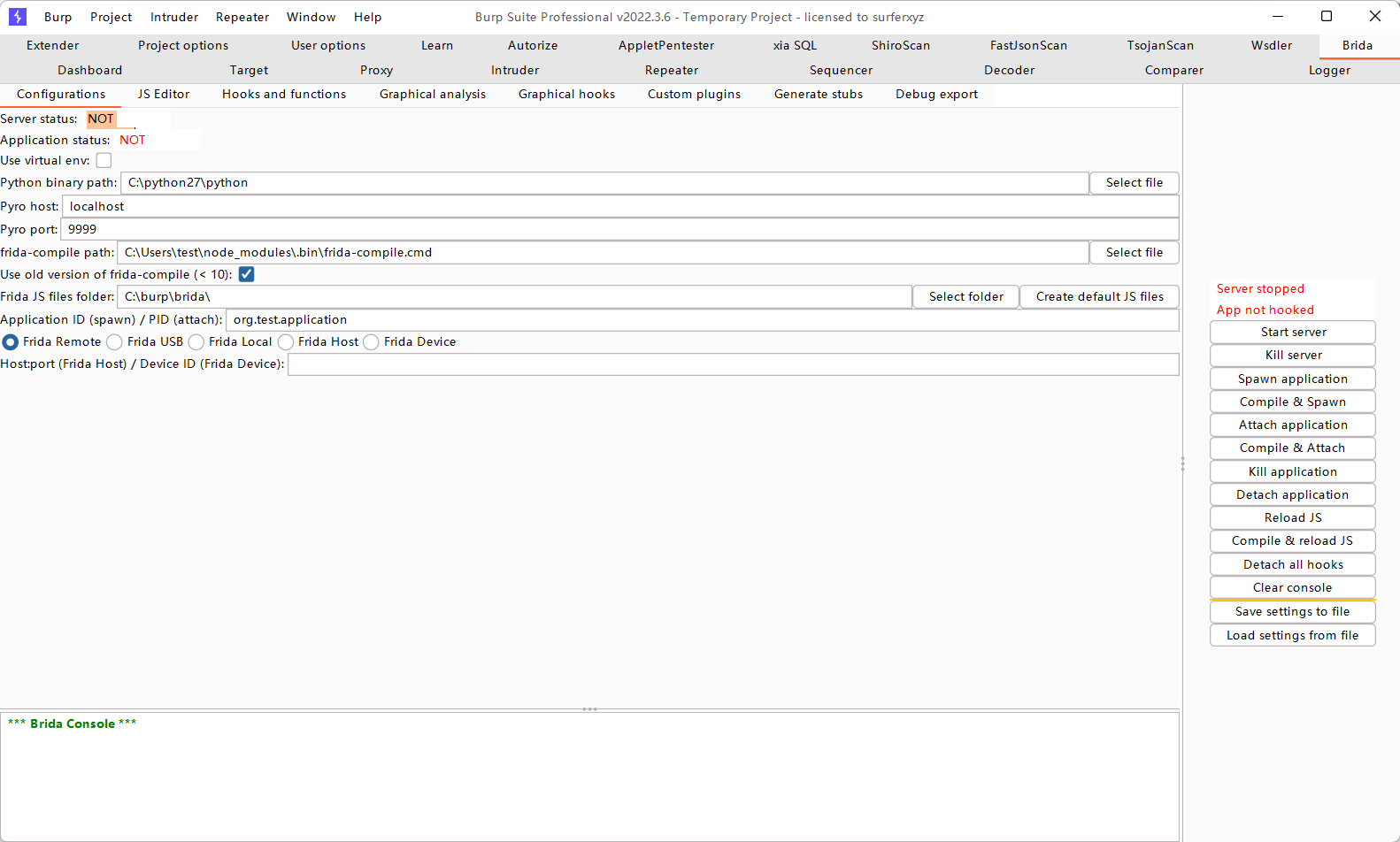Click the Kill application button
This screenshot has height=842, width=1400.
pyautogui.click(x=1293, y=472)
